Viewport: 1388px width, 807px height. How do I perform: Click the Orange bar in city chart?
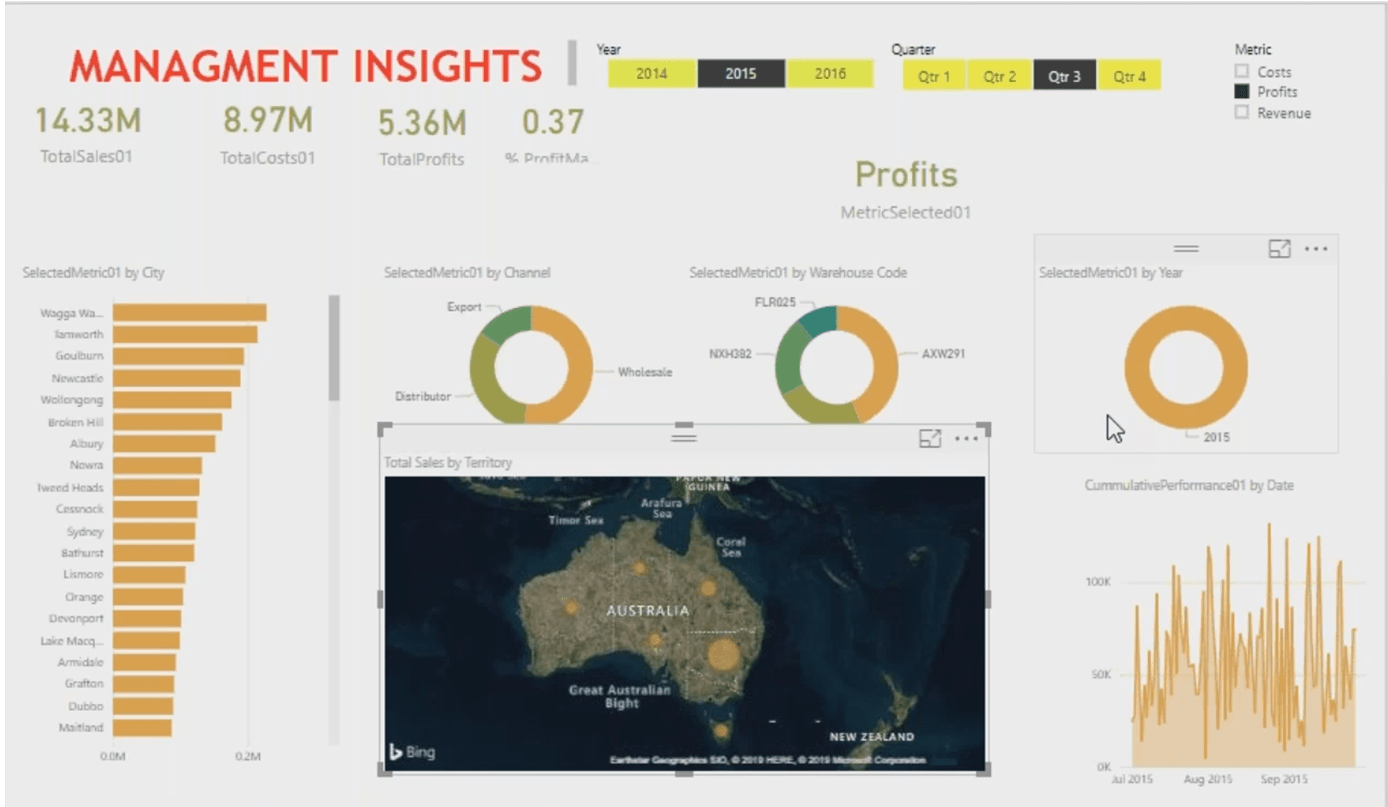[x=148, y=597]
